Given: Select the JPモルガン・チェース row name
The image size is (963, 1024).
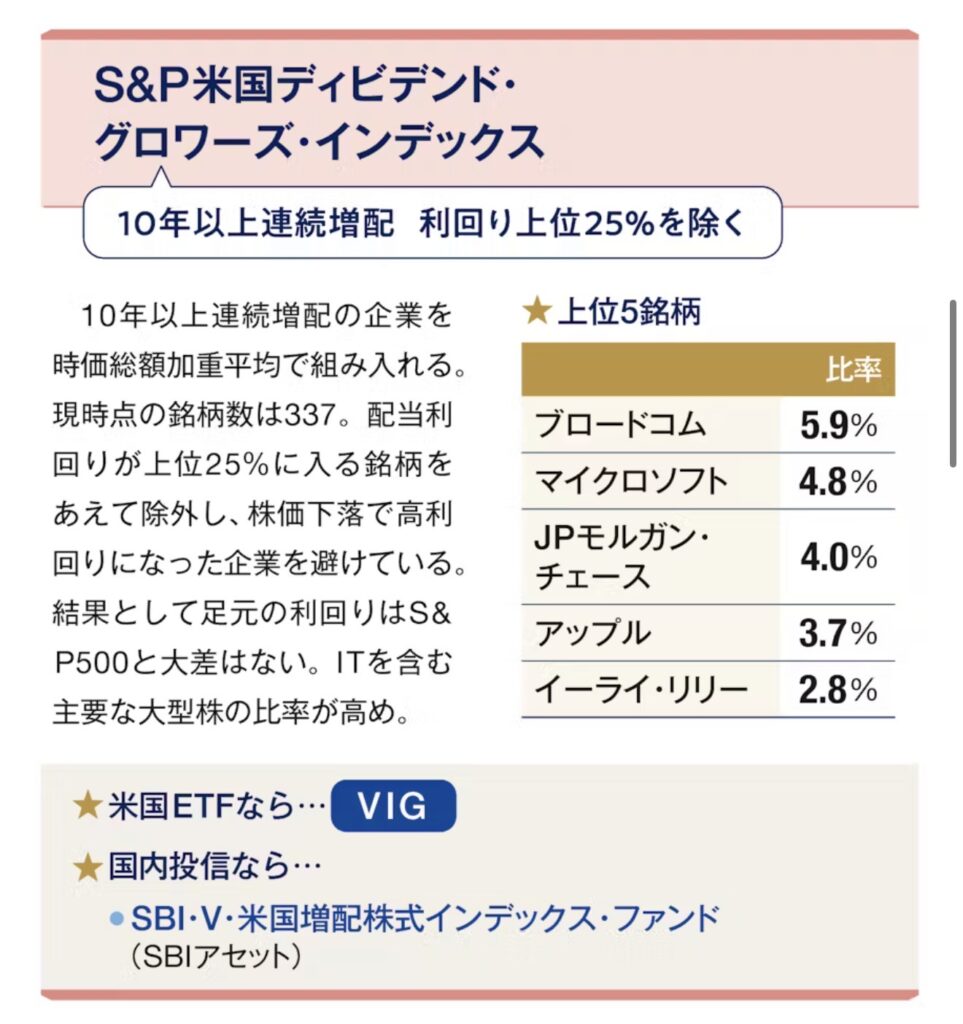Looking at the screenshot, I should pos(622,556).
